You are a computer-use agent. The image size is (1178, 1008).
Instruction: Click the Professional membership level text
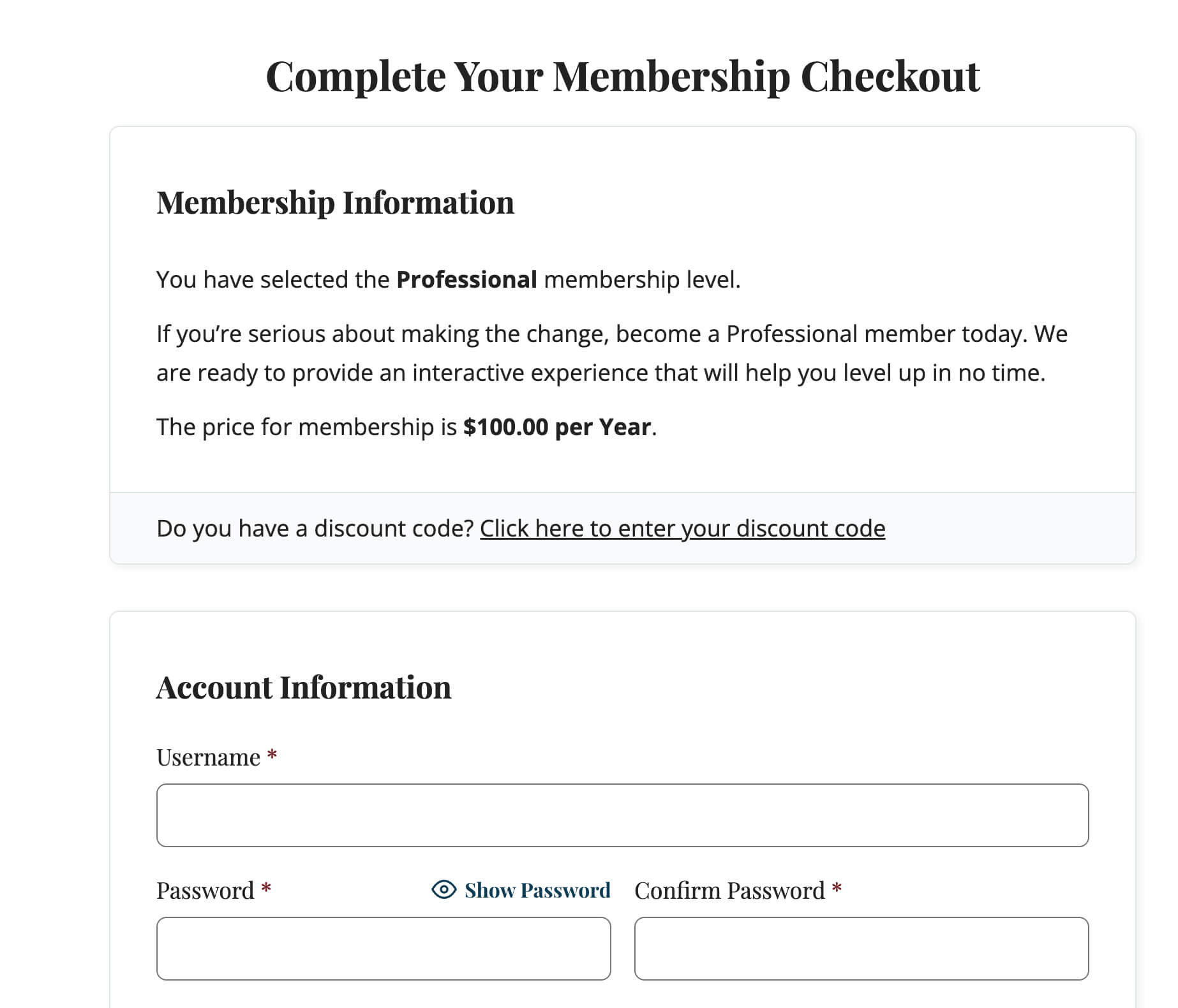[x=466, y=279]
